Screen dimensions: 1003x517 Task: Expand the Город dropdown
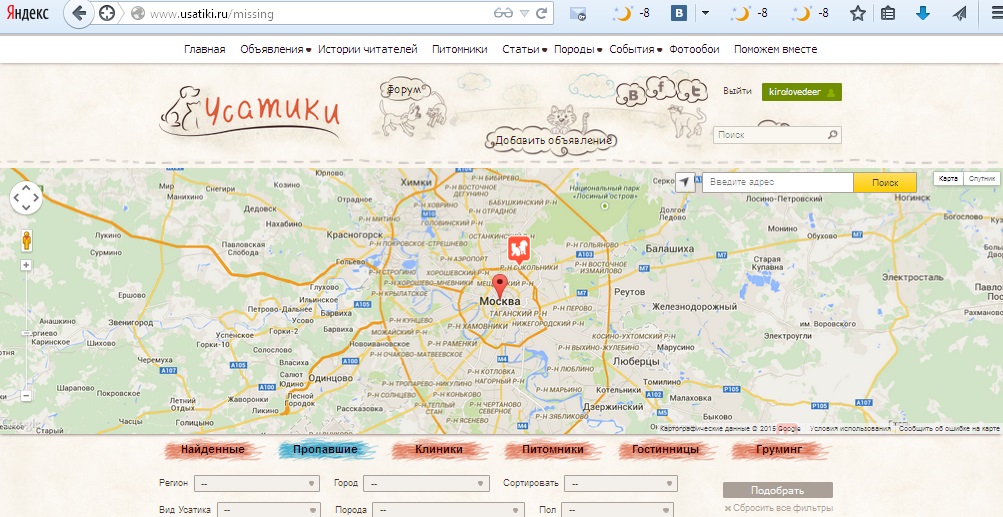pyautogui.click(x=425, y=483)
